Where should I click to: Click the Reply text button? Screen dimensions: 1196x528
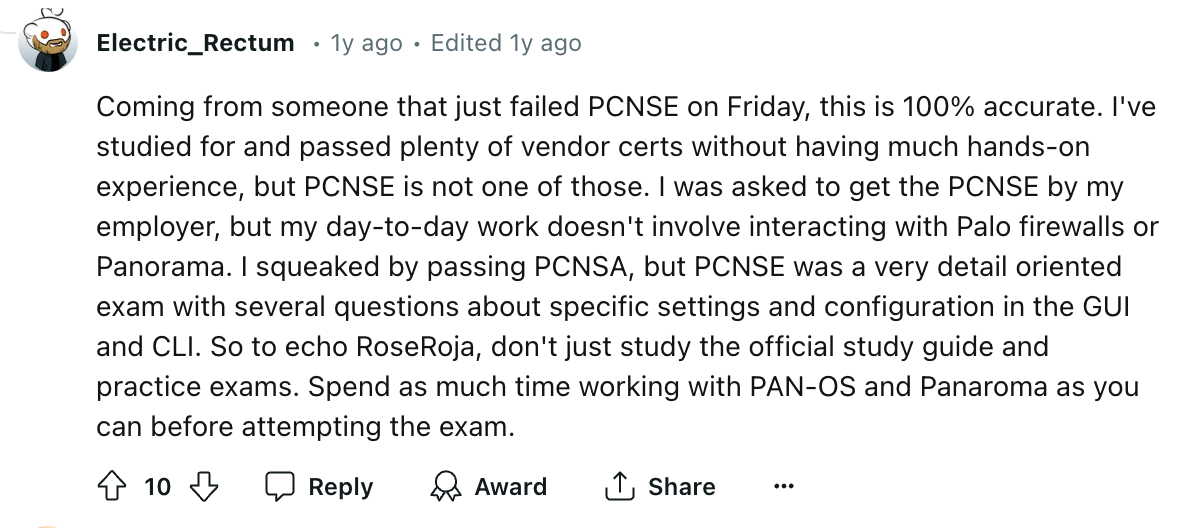pos(340,487)
